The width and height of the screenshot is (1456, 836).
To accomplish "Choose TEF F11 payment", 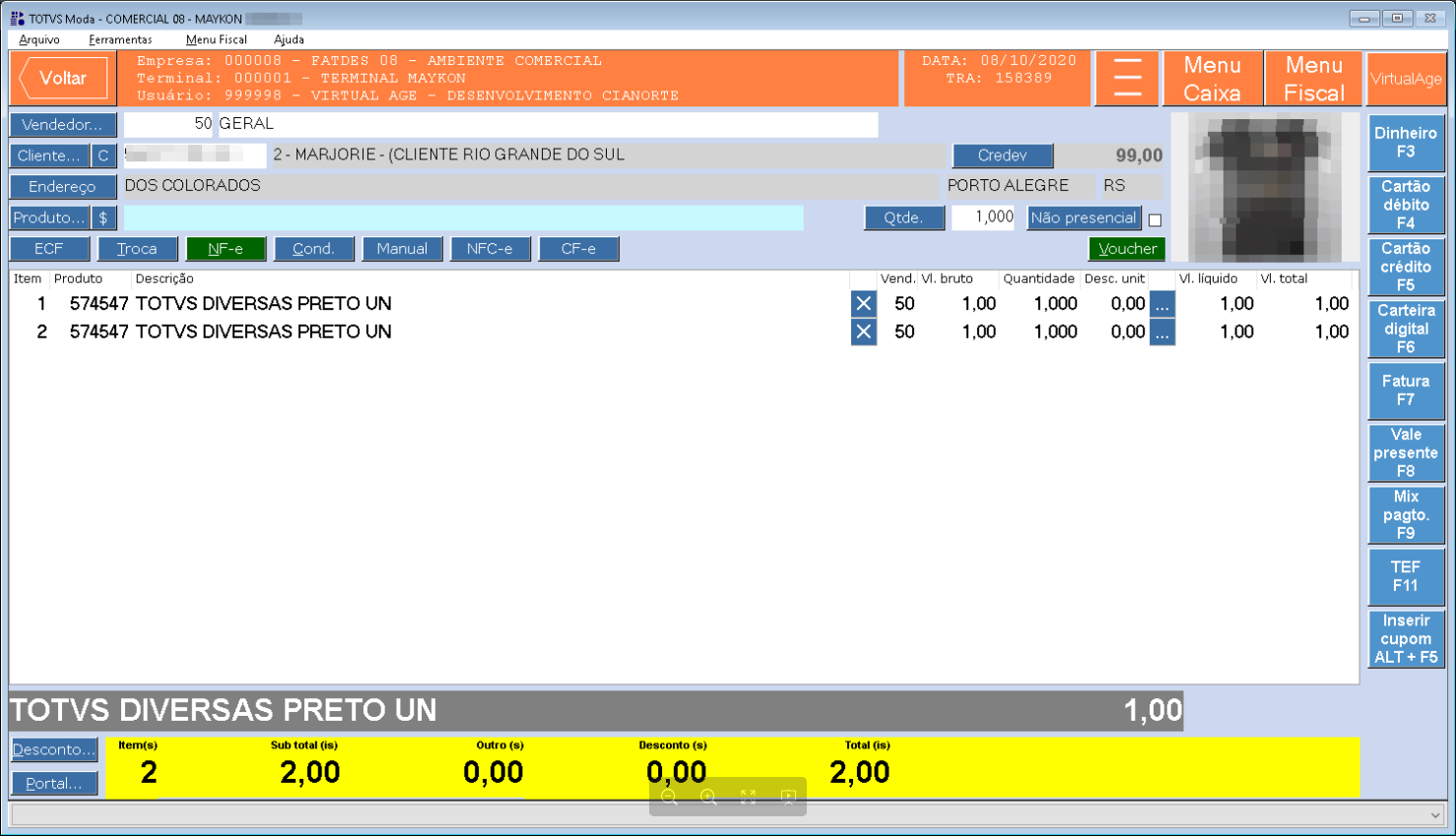I will point(1406,577).
